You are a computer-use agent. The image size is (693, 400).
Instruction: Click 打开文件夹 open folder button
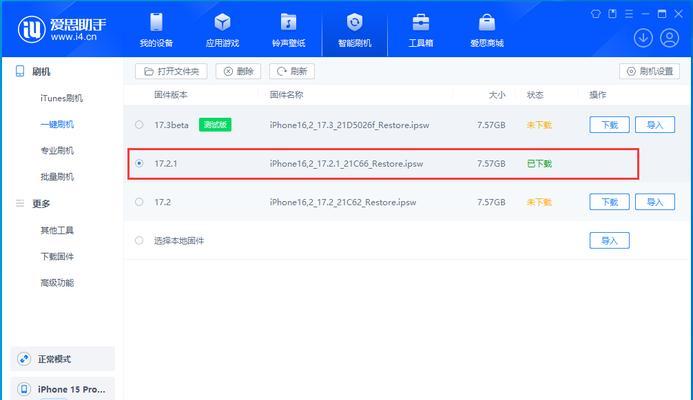coord(171,71)
